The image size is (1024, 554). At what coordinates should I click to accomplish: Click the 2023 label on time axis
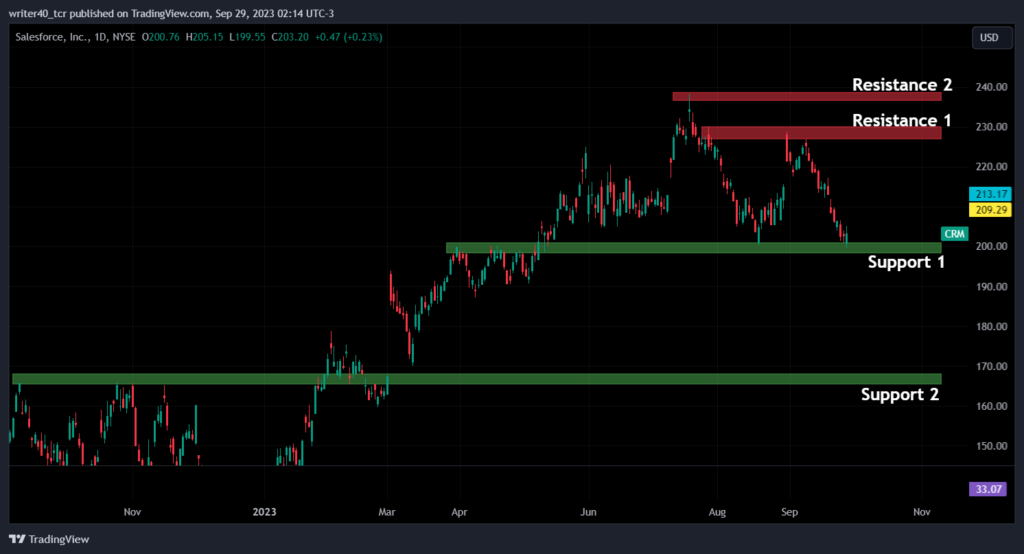(264, 512)
